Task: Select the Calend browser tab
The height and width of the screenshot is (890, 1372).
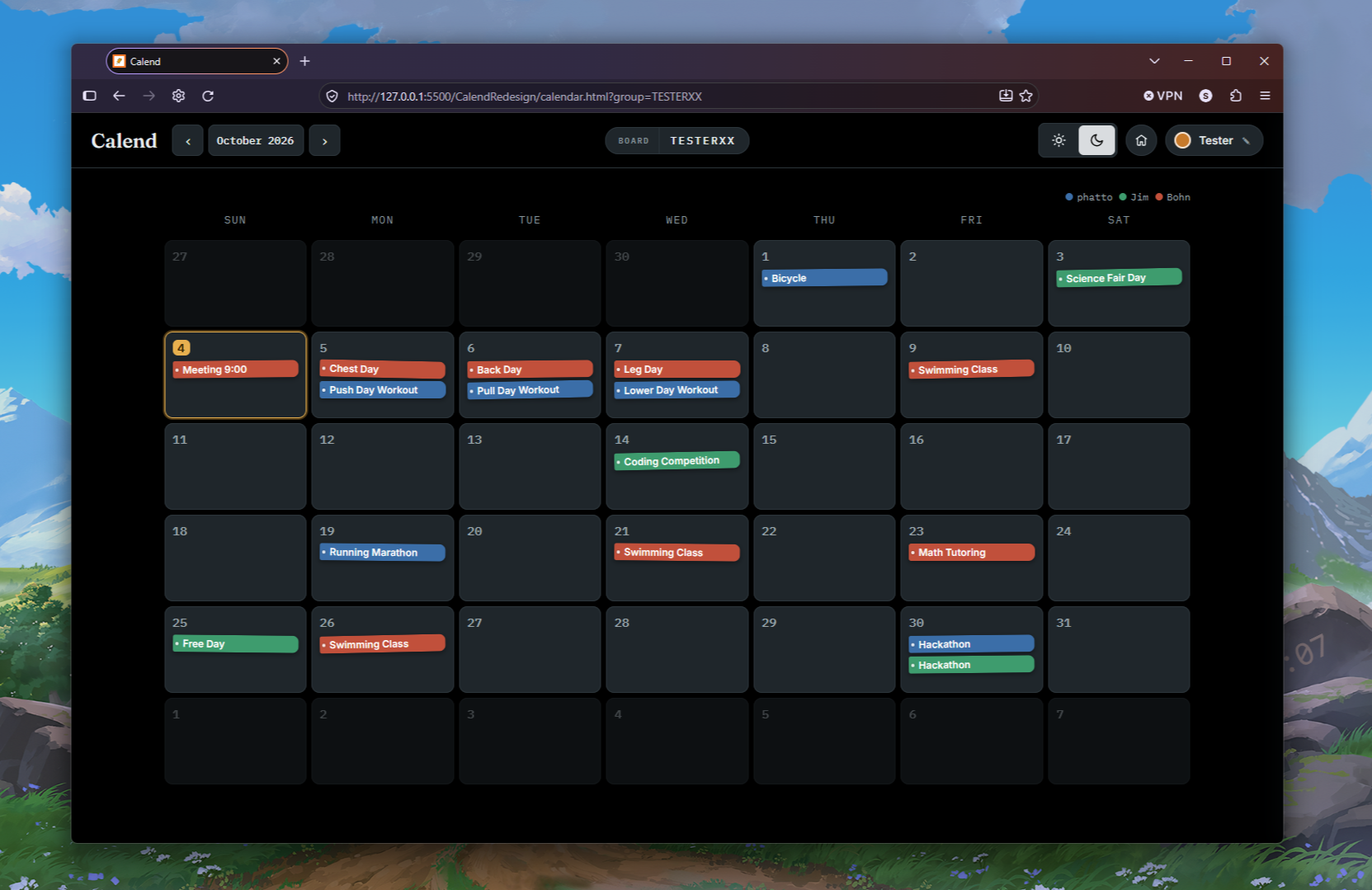Action: pos(196,61)
